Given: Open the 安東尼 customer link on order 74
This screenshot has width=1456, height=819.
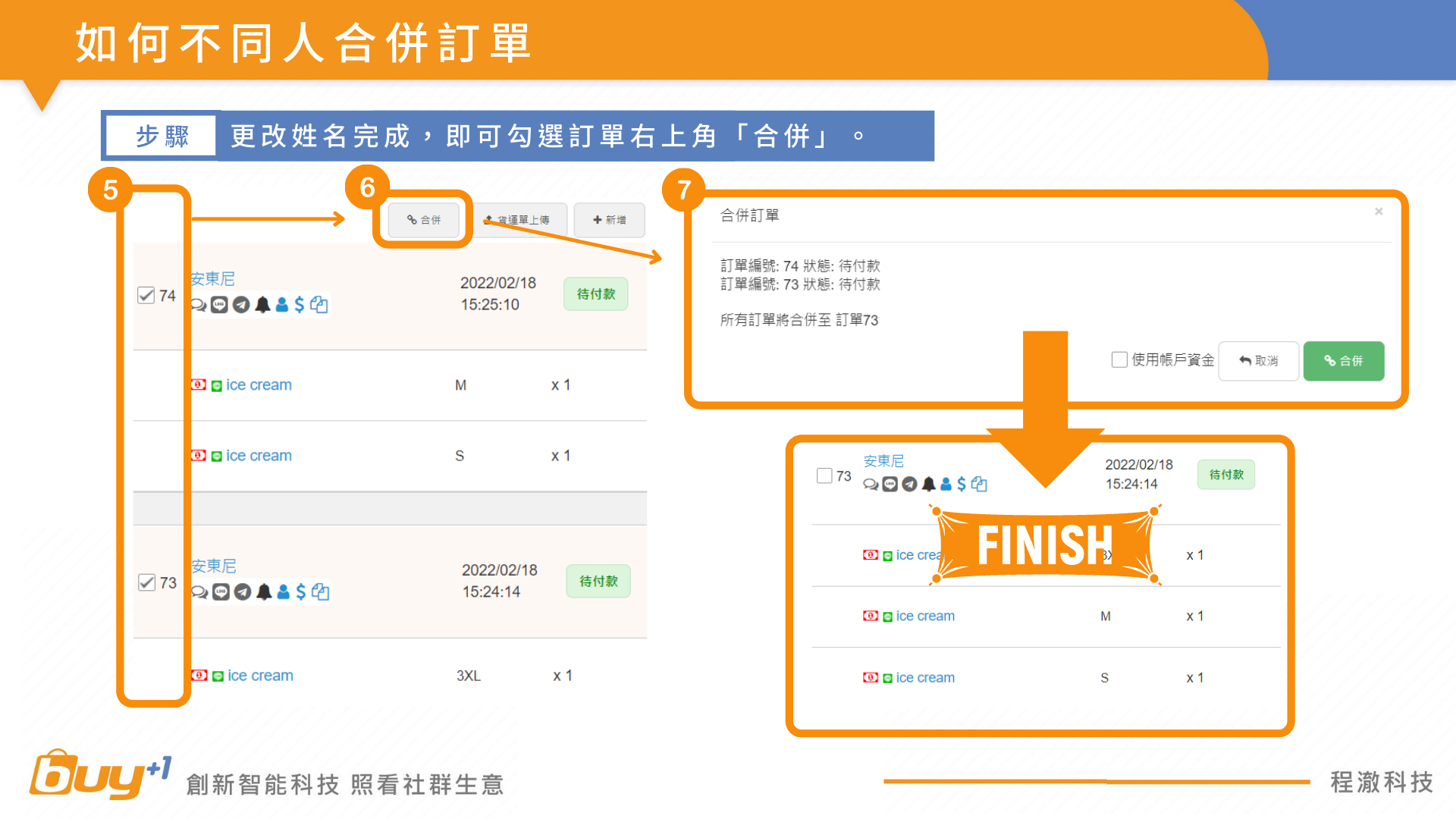Looking at the screenshot, I should click(212, 279).
